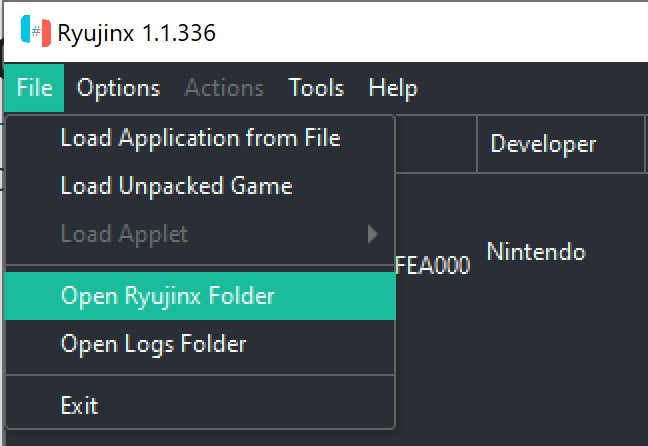The width and height of the screenshot is (648, 446).
Task: Click the FEA000 title ID text
Action: pyautogui.click(x=433, y=265)
